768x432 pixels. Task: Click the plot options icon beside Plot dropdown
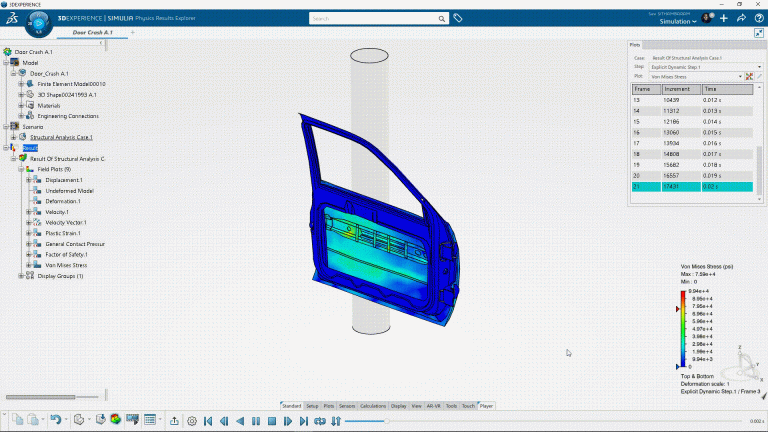click(x=749, y=76)
